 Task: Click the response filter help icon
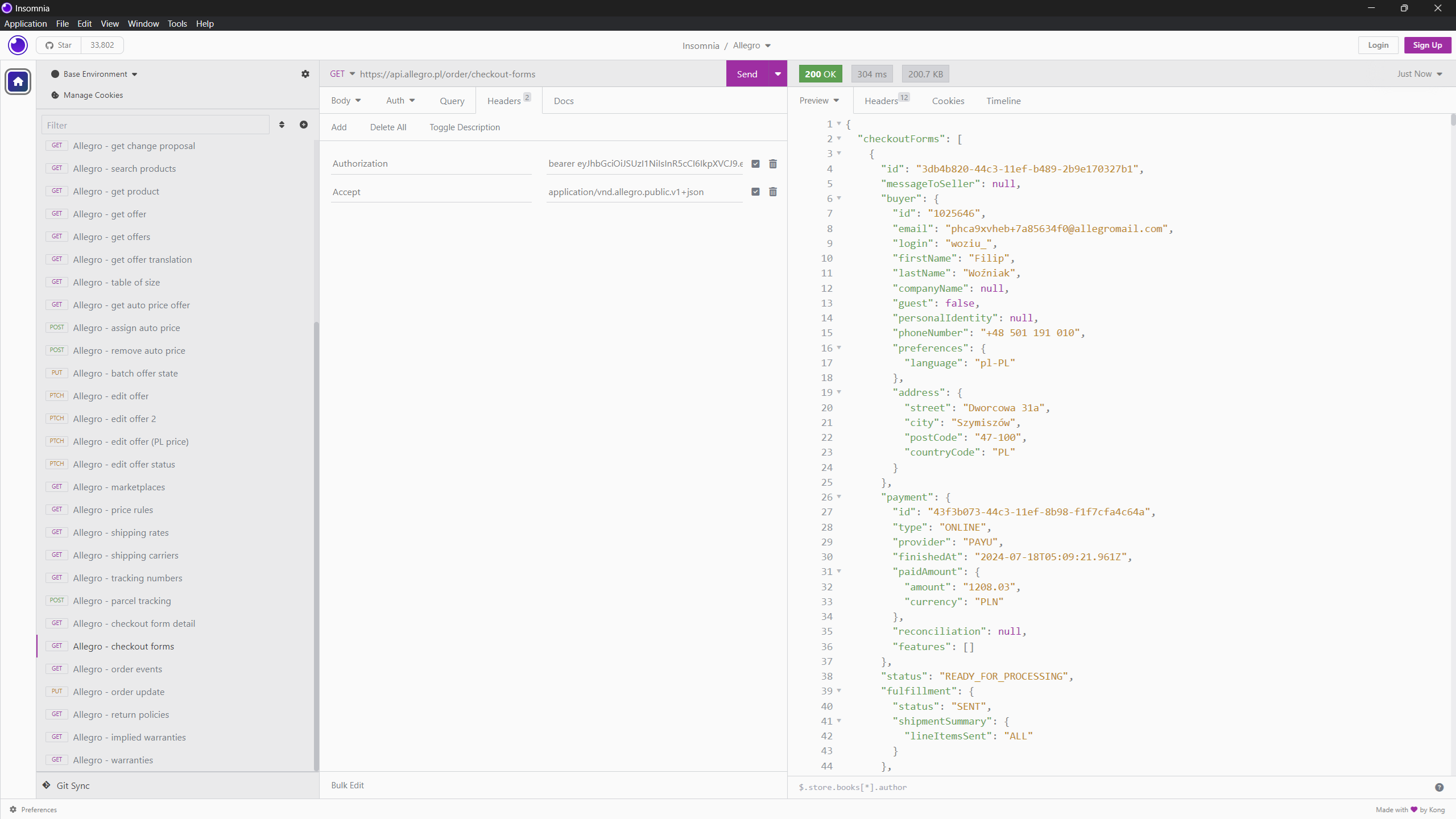coord(1439,787)
